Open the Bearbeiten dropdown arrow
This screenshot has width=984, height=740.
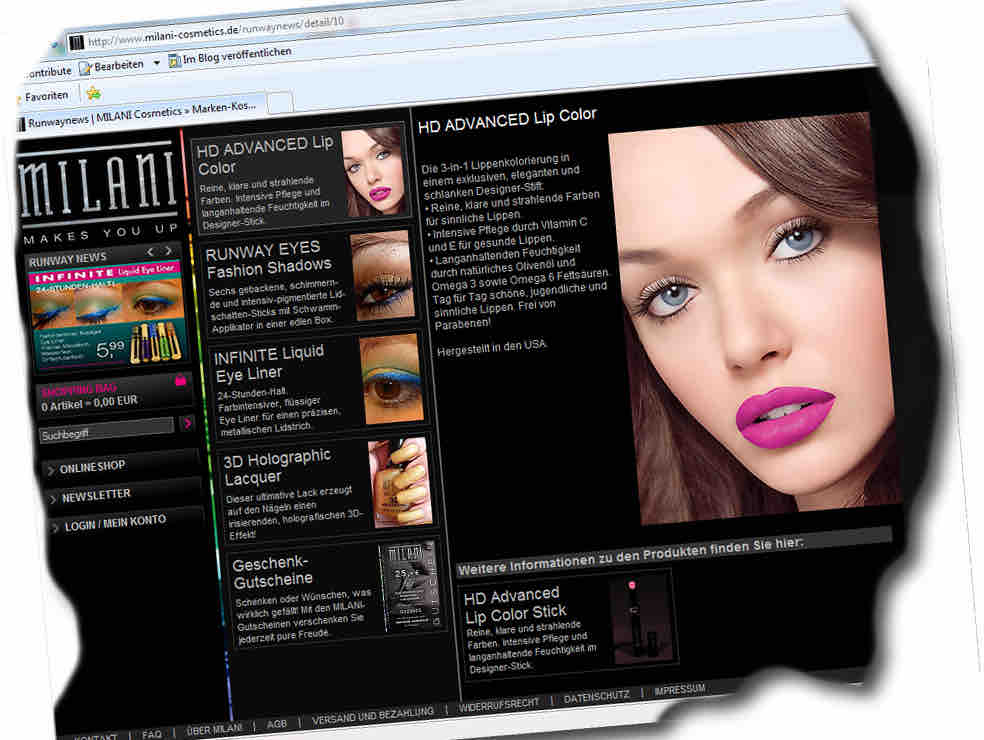click(x=157, y=63)
